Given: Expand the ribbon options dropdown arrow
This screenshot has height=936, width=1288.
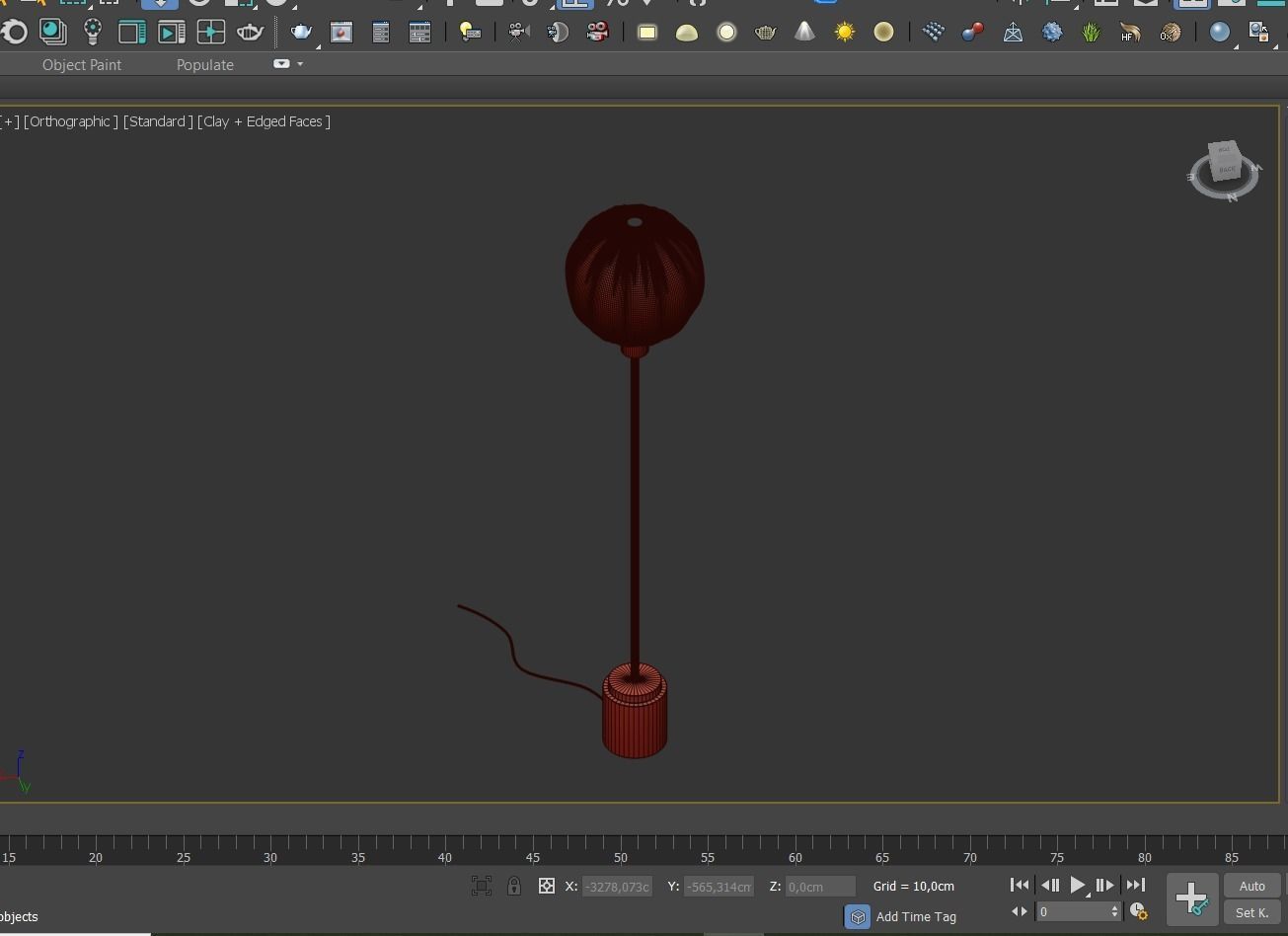Looking at the screenshot, I should [300, 64].
